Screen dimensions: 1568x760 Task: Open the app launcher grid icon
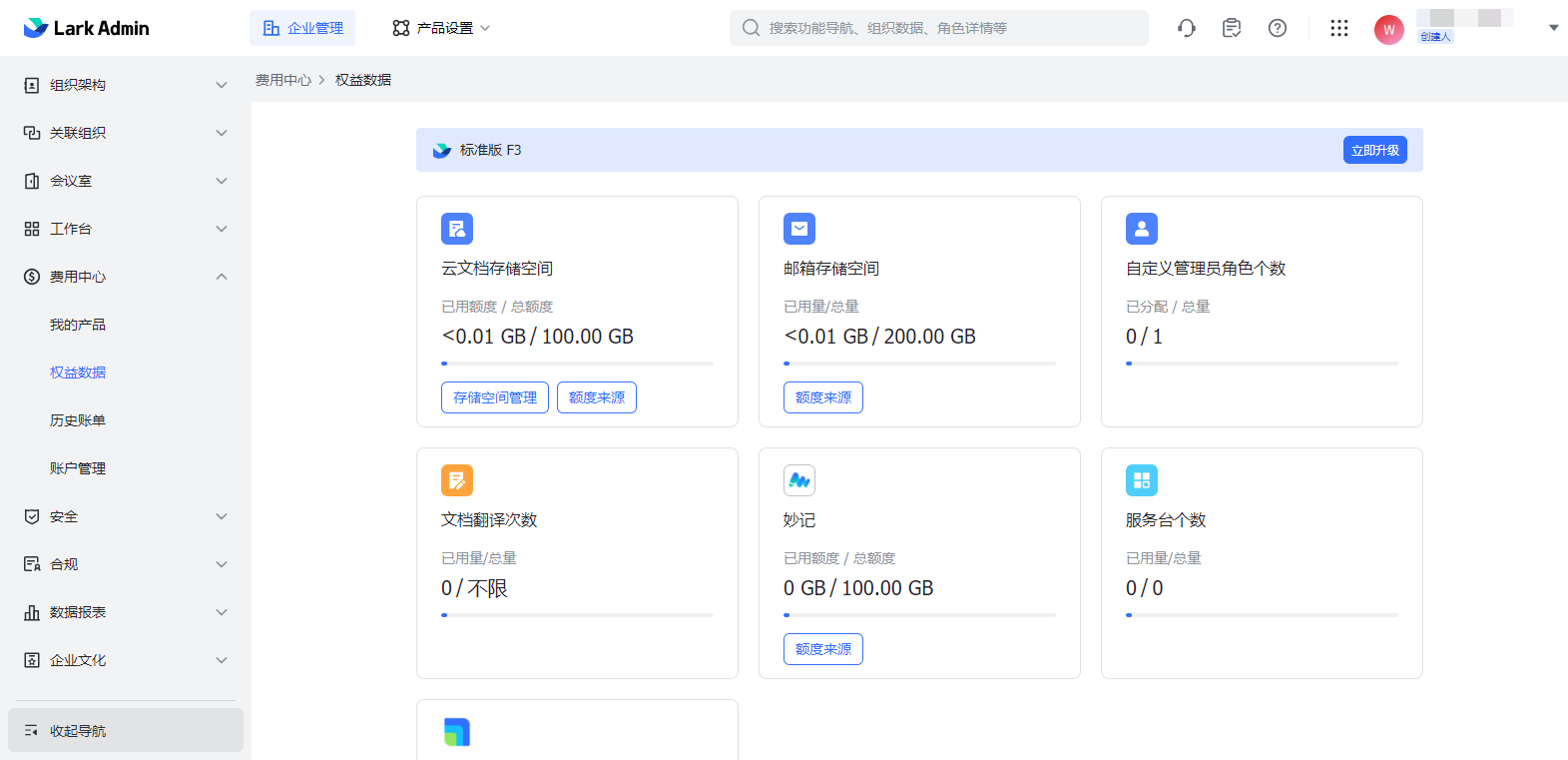coord(1339,28)
